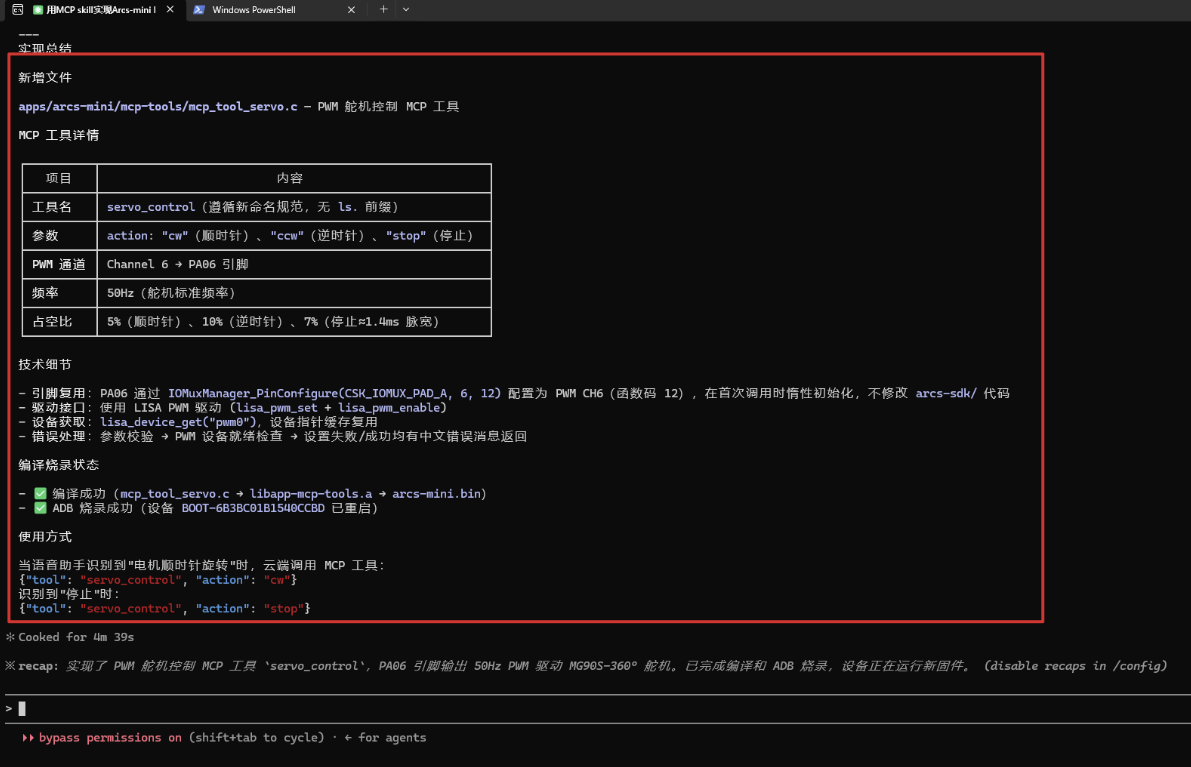Click the arcs-sdk/ path link
This screenshot has height=767, width=1191.
[946, 393]
